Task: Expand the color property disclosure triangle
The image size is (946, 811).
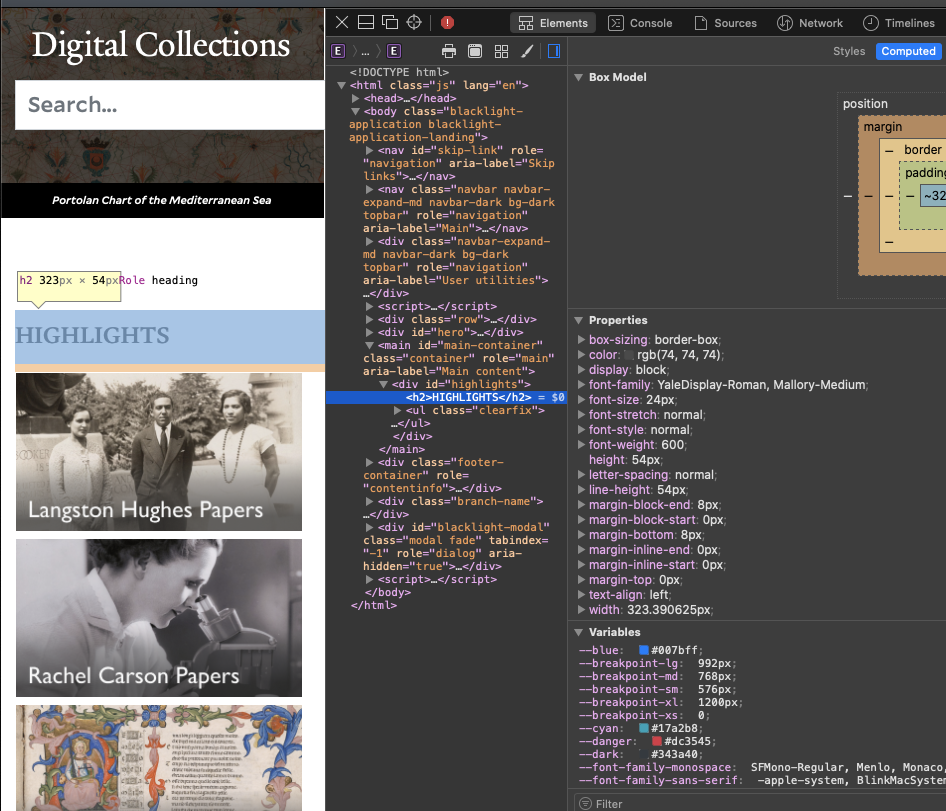Action: (583, 354)
